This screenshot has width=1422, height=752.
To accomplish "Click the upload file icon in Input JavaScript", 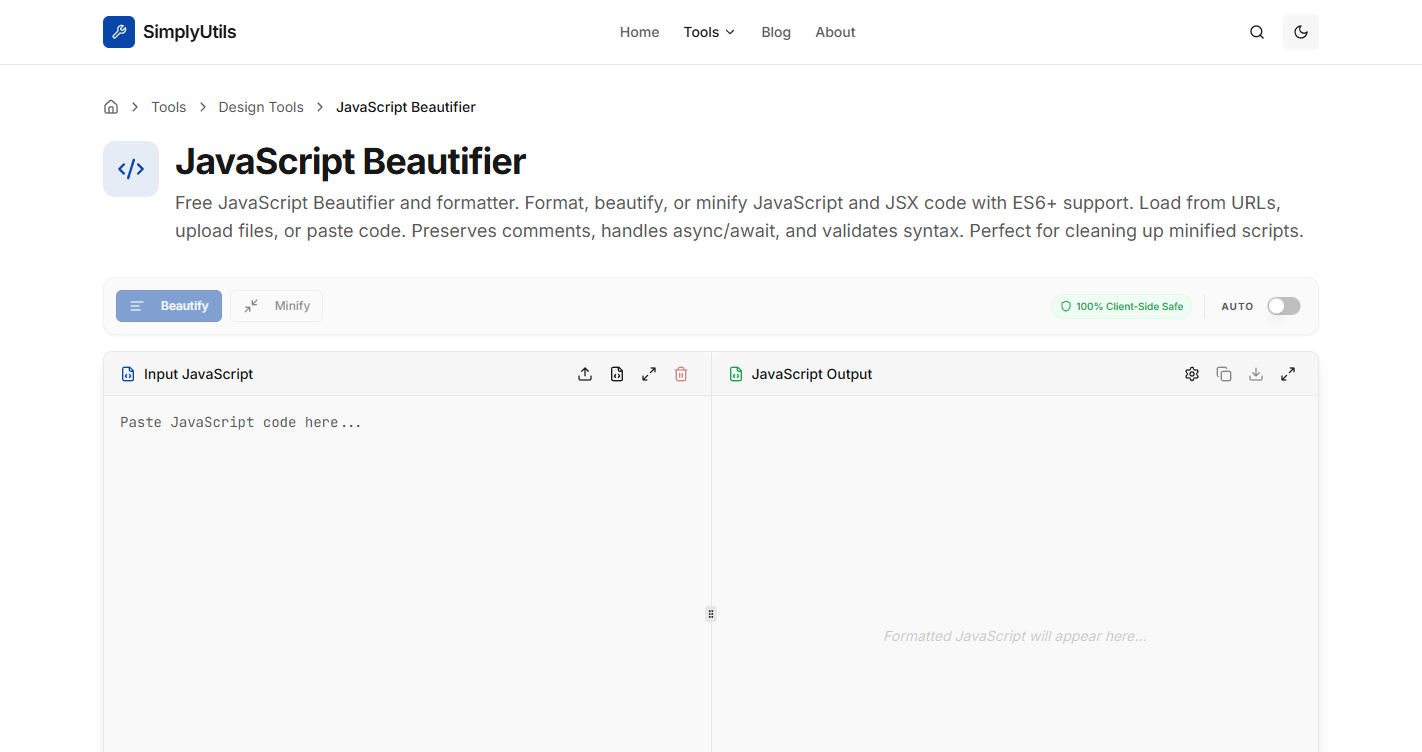I will click(585, 374).
